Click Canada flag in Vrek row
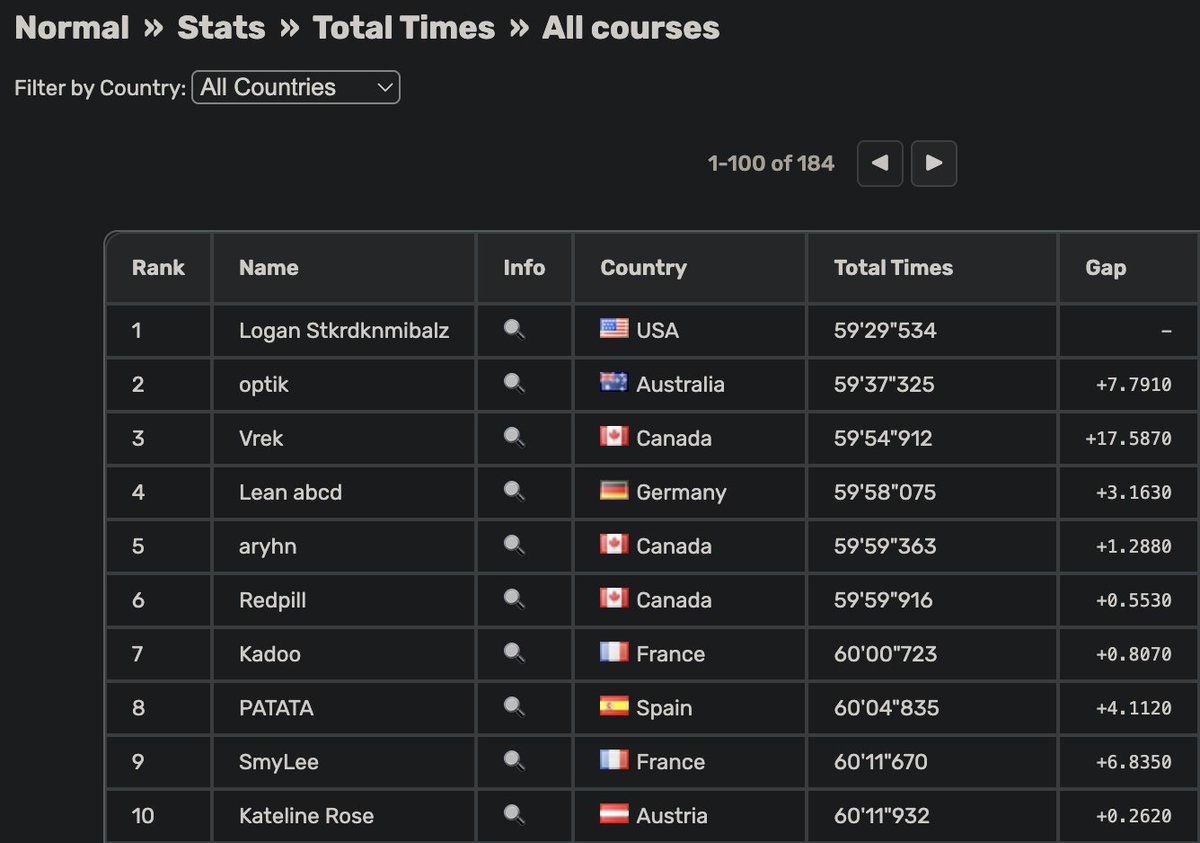The height and width of the screenshot is (843, 1200). [614, 436]
